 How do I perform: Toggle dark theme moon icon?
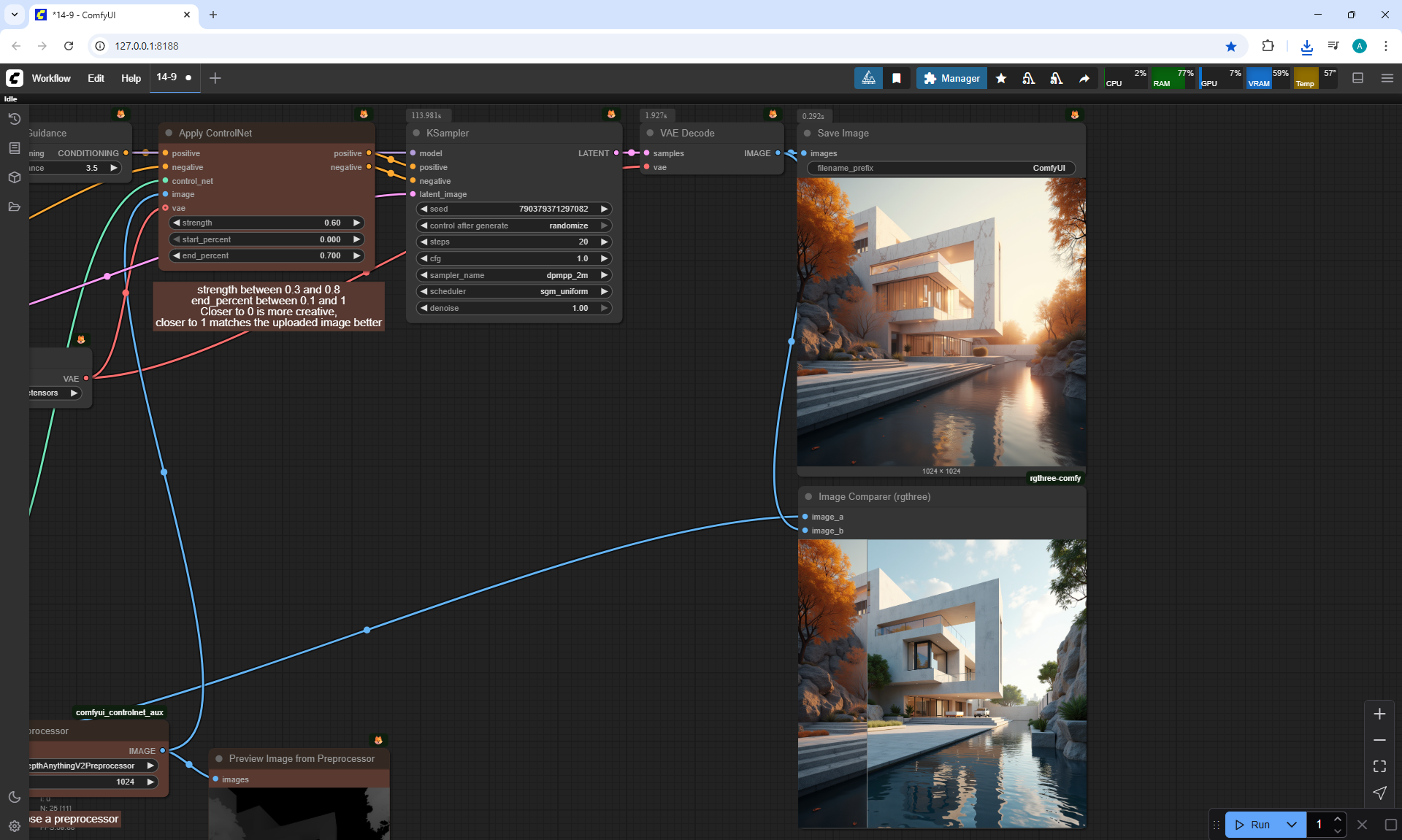(14, 797)
